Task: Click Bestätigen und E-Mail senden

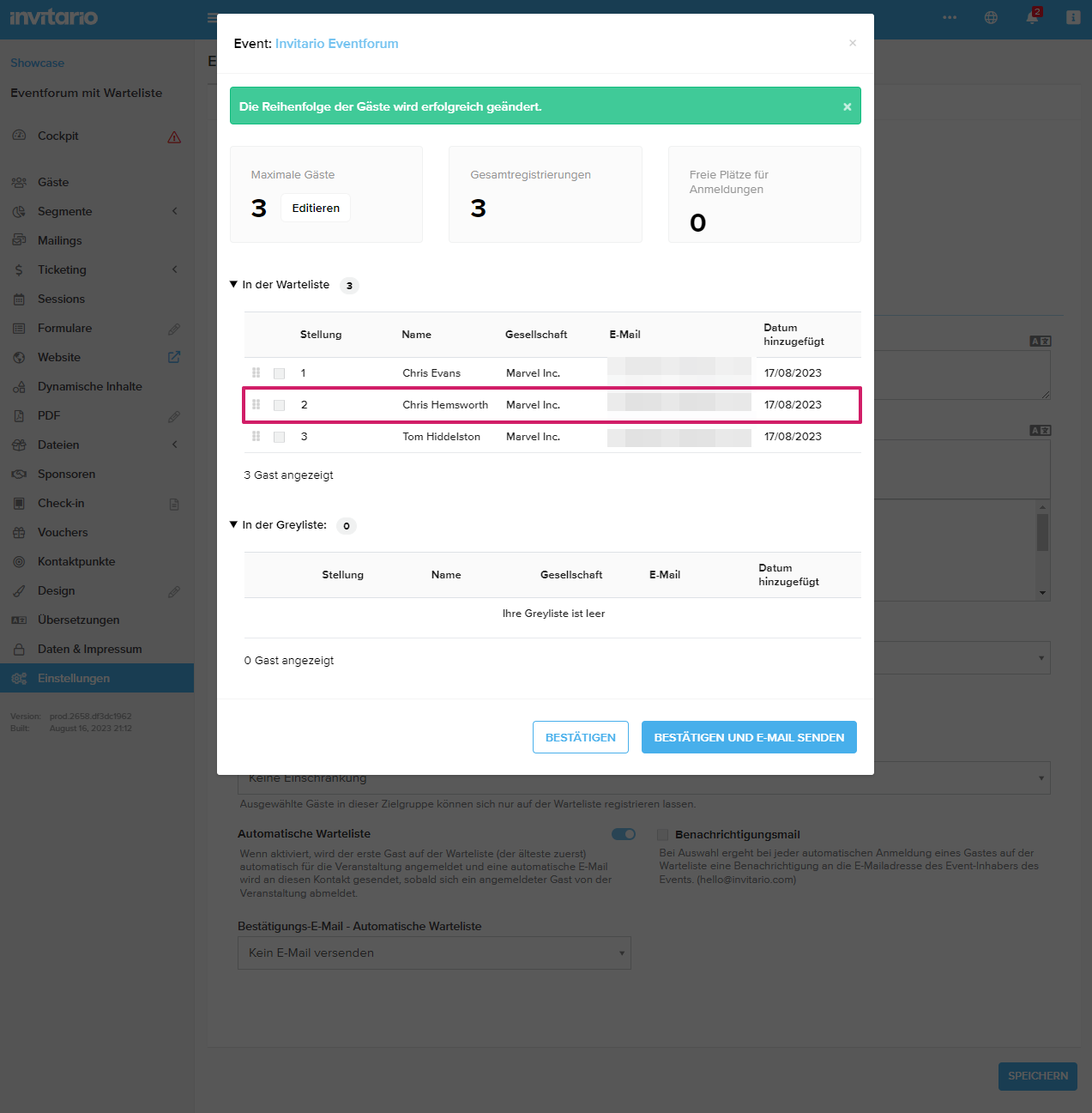Action: click(x=749, y=737)
